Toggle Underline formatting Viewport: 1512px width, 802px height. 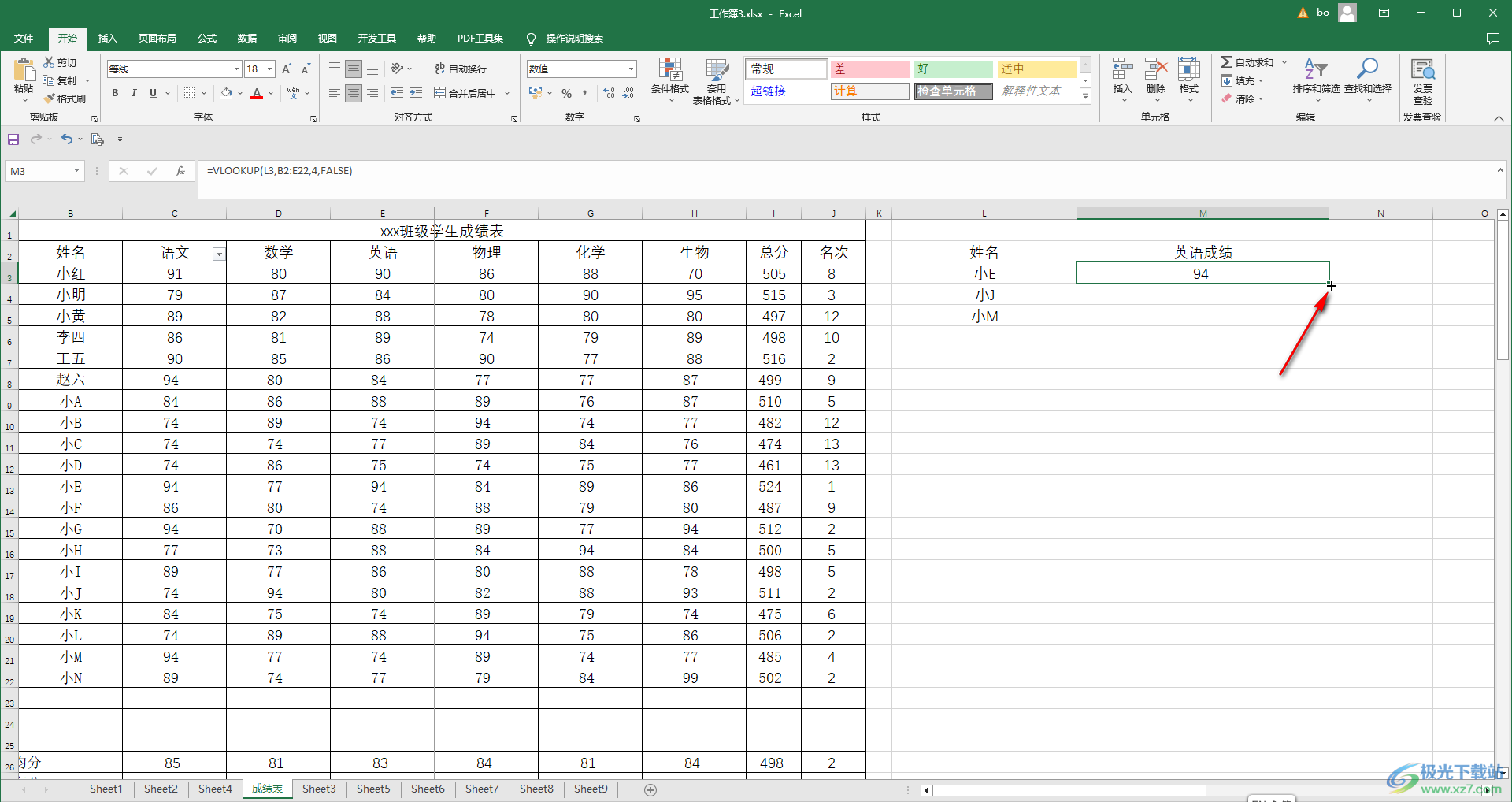point(153,93)
